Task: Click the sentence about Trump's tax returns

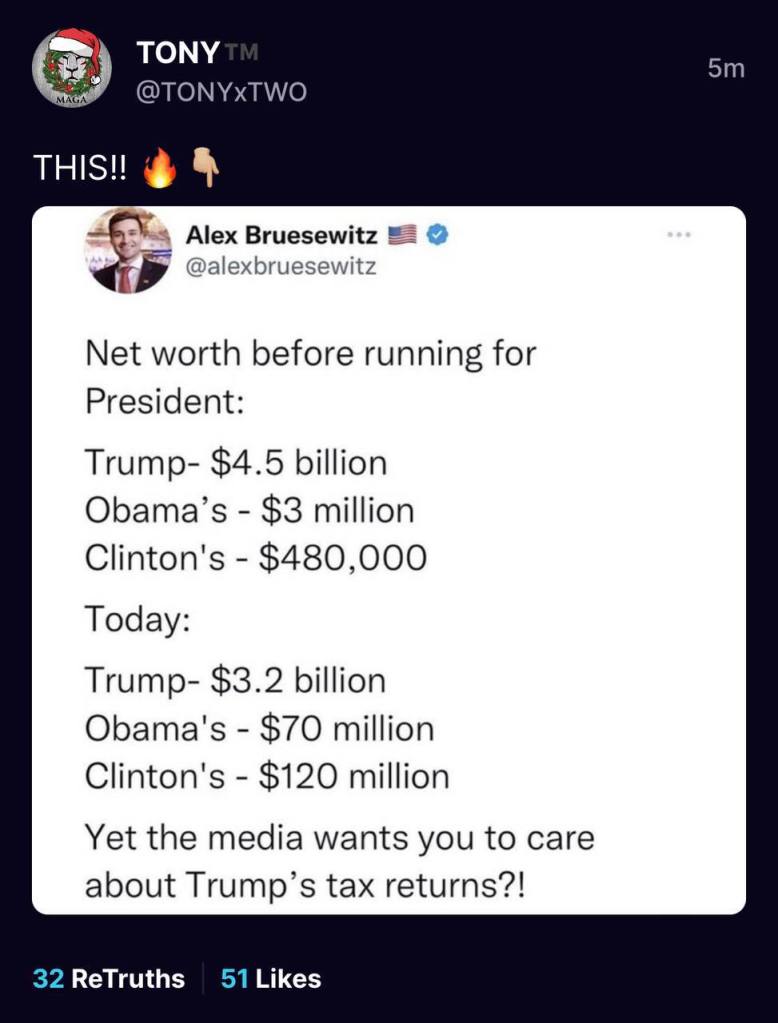Action: pyautogui.click(x=339, y=860)
